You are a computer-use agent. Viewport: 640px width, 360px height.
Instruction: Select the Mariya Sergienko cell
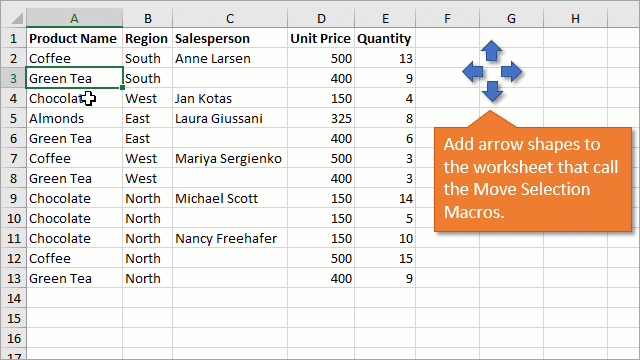point(230,158)
